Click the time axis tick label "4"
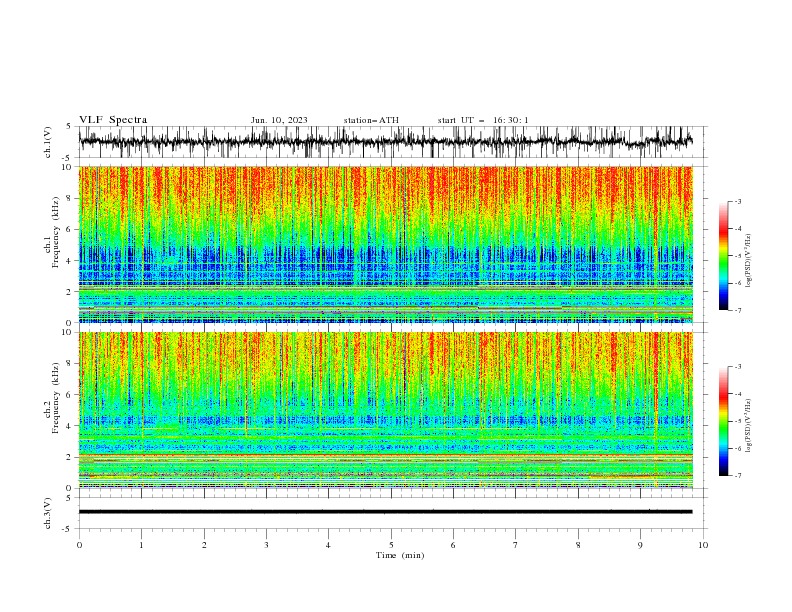Screen dimensions: 792x612 click(x=328, y=545)
